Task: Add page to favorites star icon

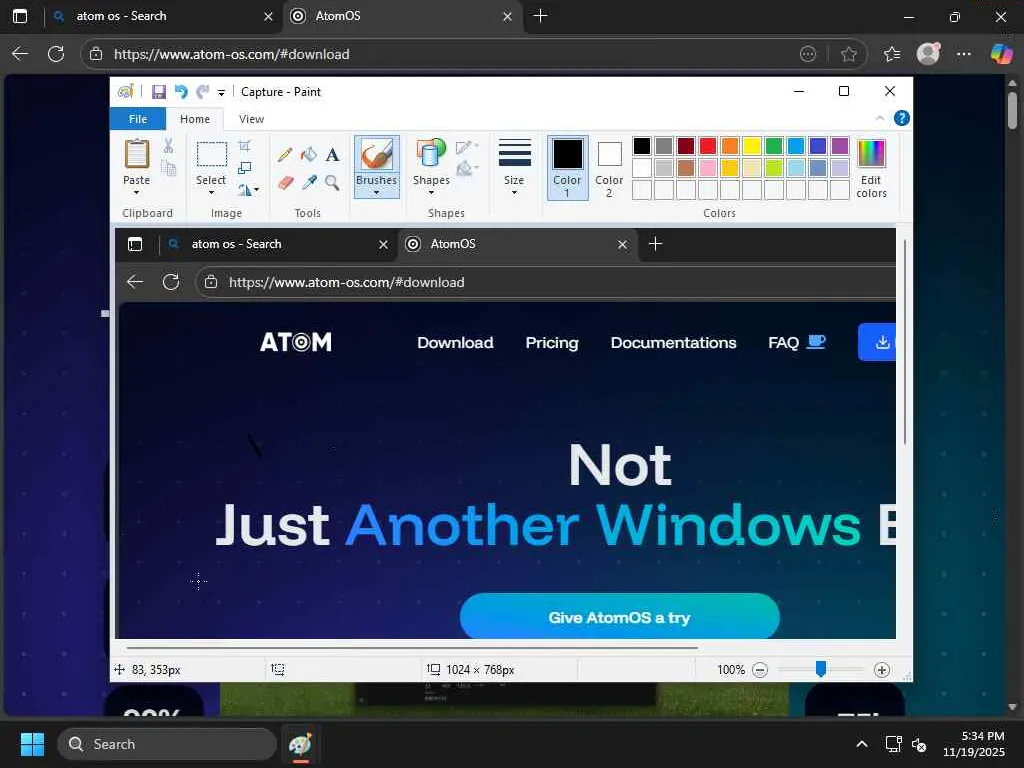Action: [x=848, y=54]
